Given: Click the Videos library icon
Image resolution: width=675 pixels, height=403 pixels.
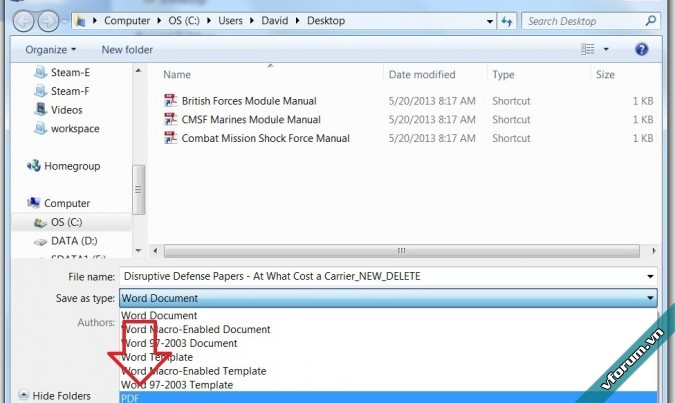Looking at the screenshot, I should [40, 109].
